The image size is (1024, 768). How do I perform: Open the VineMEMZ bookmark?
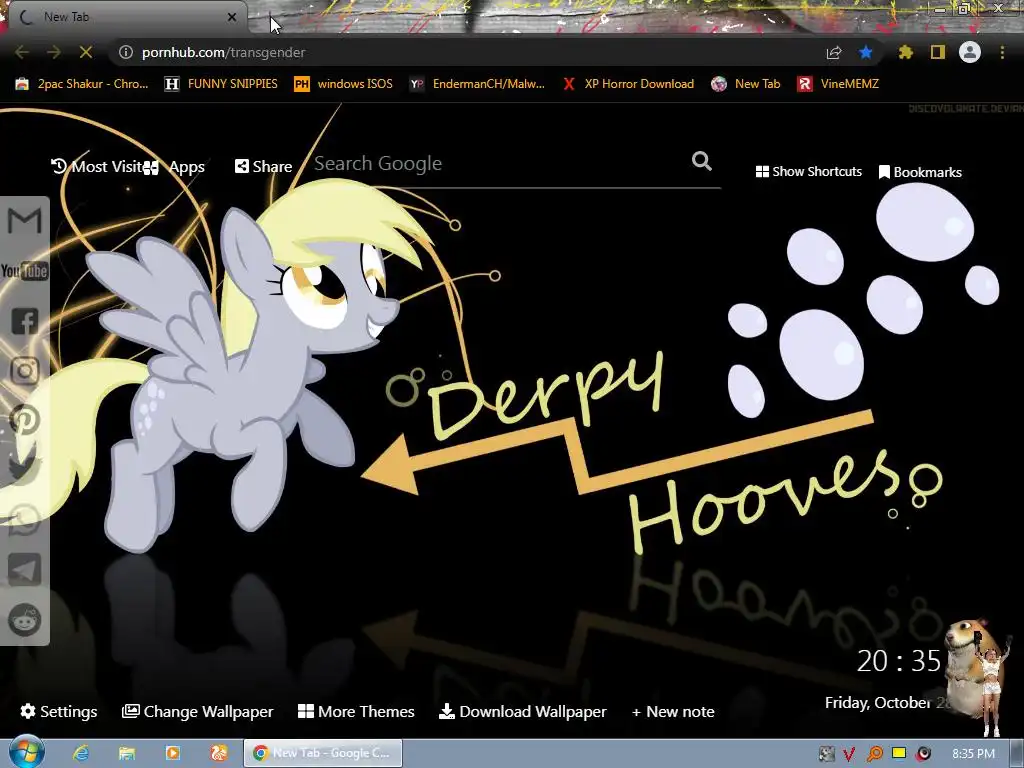tap(838, 84)
